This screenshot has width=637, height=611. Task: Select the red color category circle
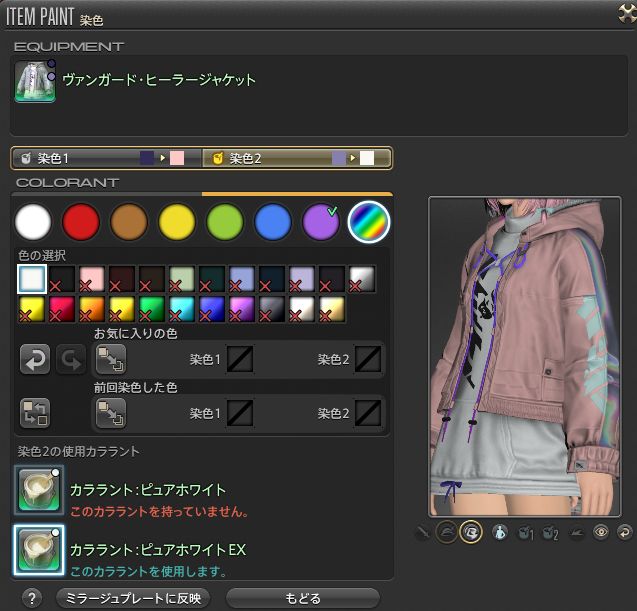pos(79,221)
